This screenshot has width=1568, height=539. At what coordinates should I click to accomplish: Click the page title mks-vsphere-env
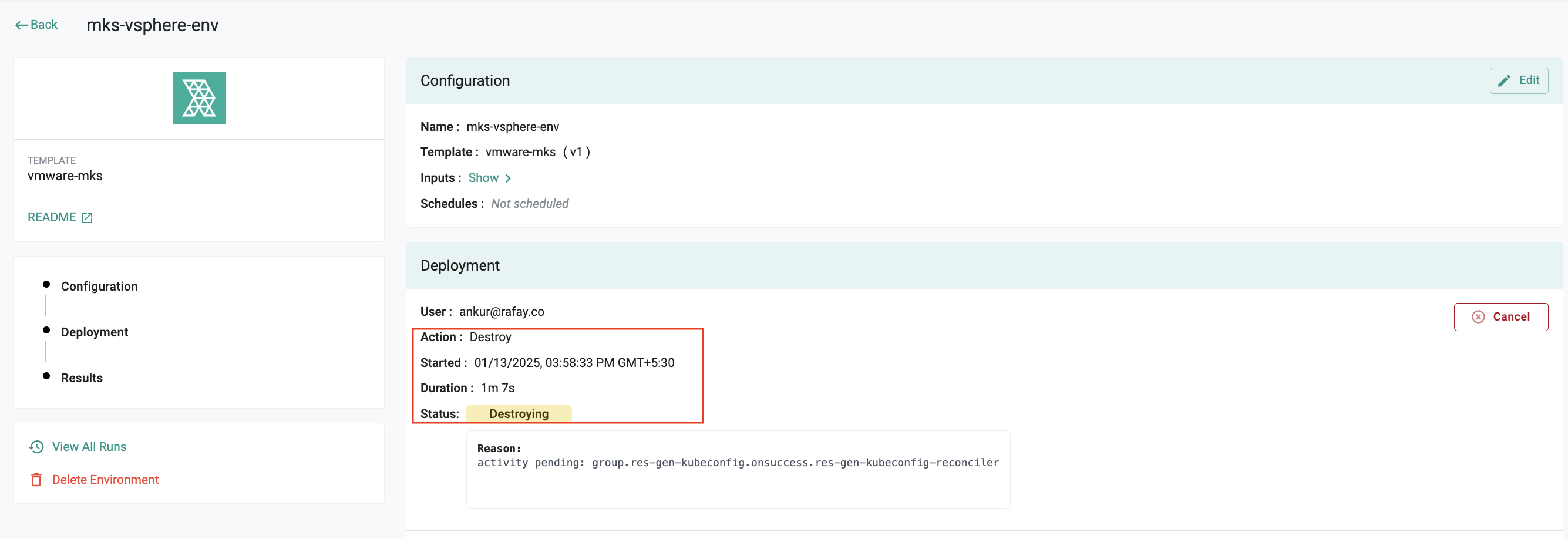[x=152, y=25]
